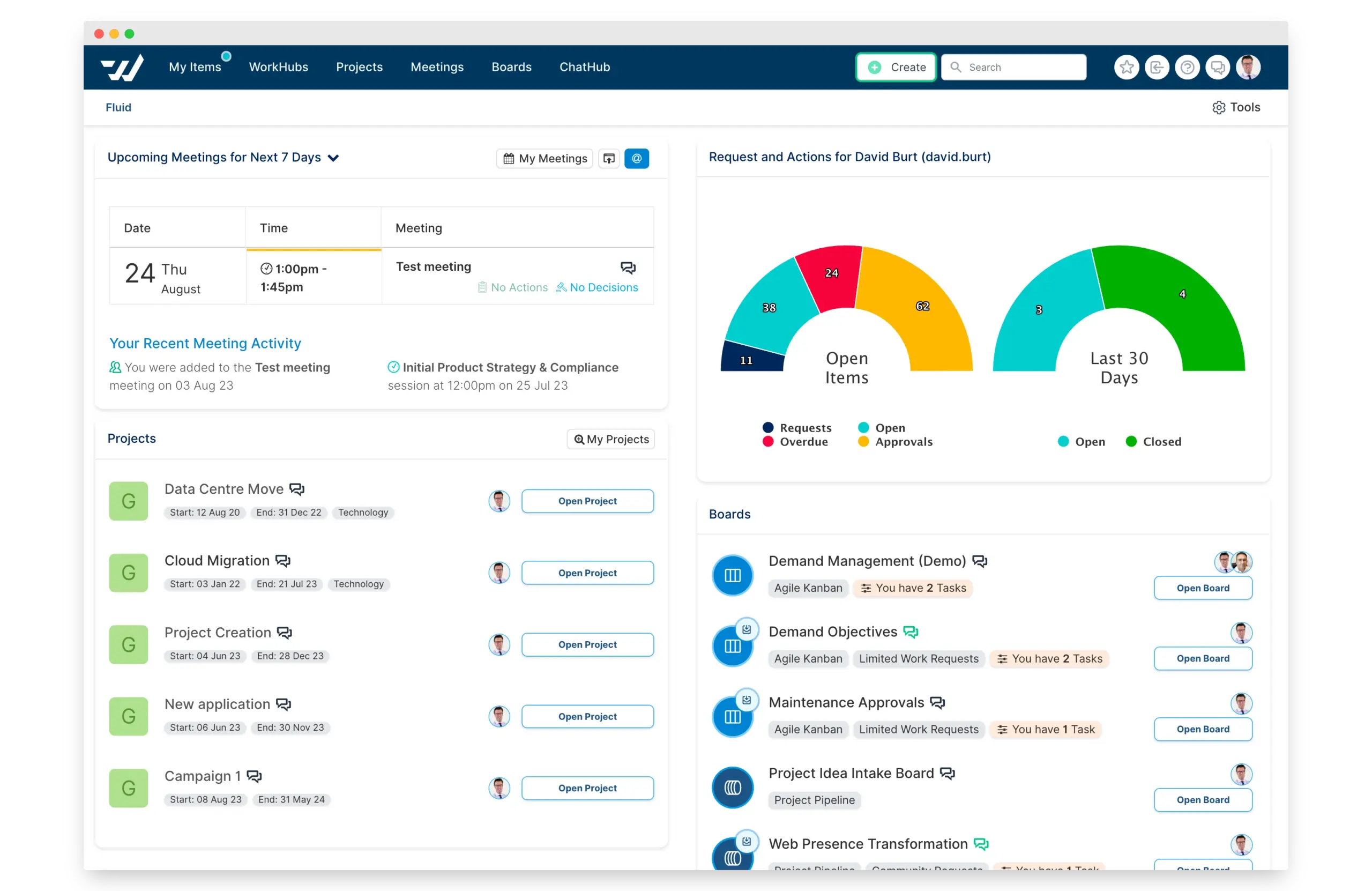Open the help question mark icon
This screenshot has height=891, width=1372.
(1187, 68)
